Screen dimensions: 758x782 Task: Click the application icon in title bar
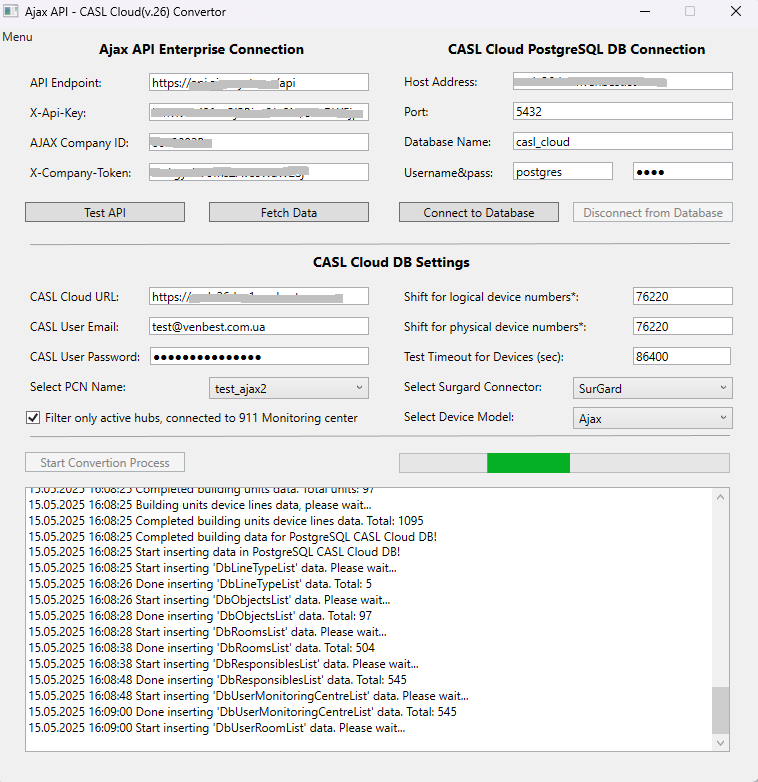(x=10, y=11)
